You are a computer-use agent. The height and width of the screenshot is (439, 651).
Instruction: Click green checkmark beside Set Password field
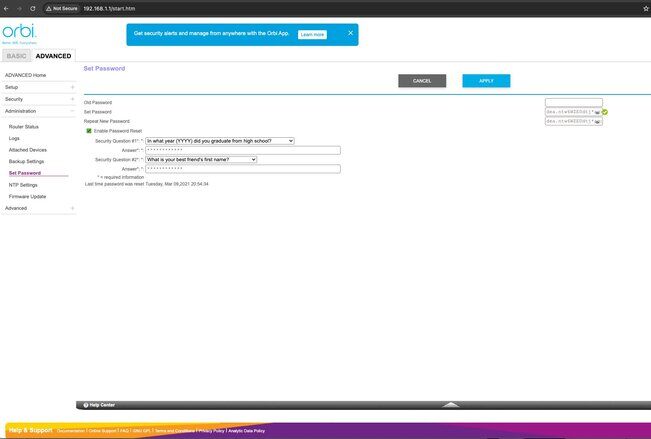coord(605,112)
